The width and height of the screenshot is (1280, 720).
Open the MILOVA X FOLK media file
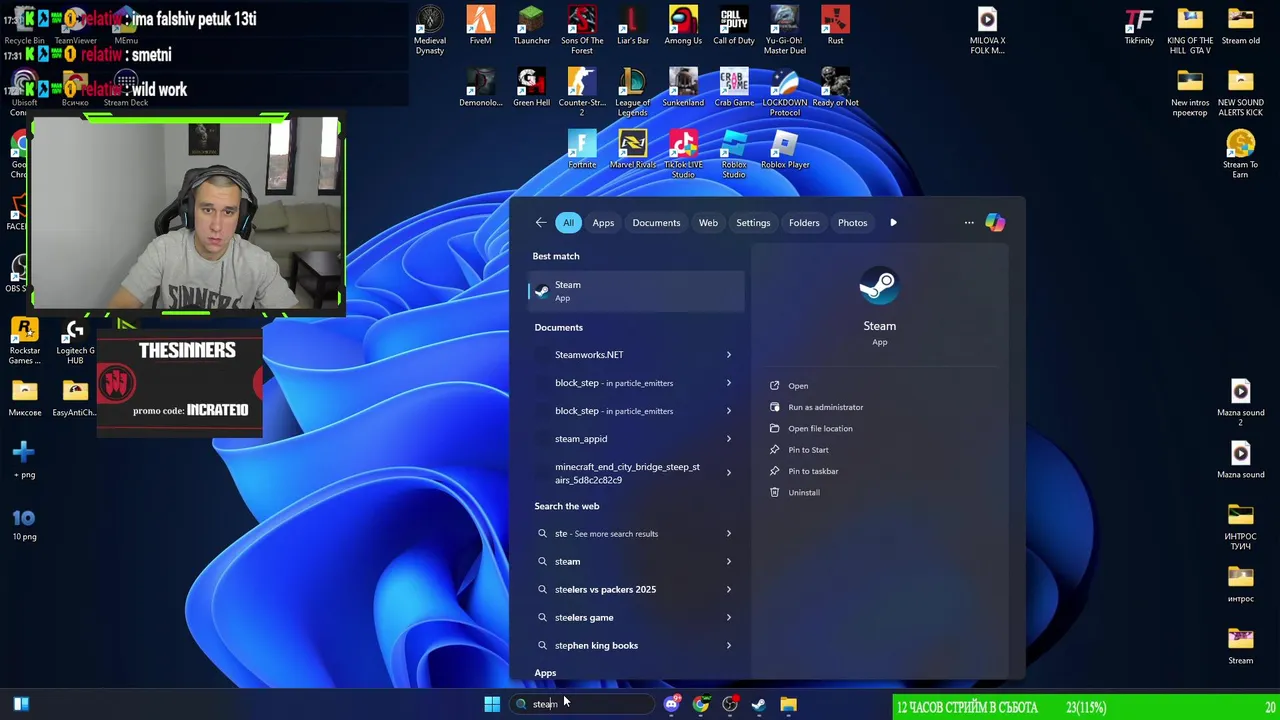[987, 30]
